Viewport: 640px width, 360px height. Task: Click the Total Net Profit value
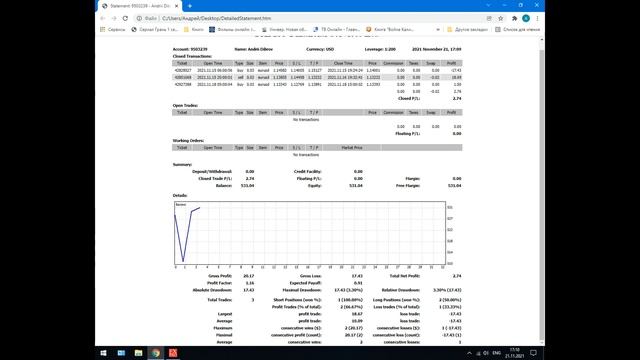coord(457,276)
